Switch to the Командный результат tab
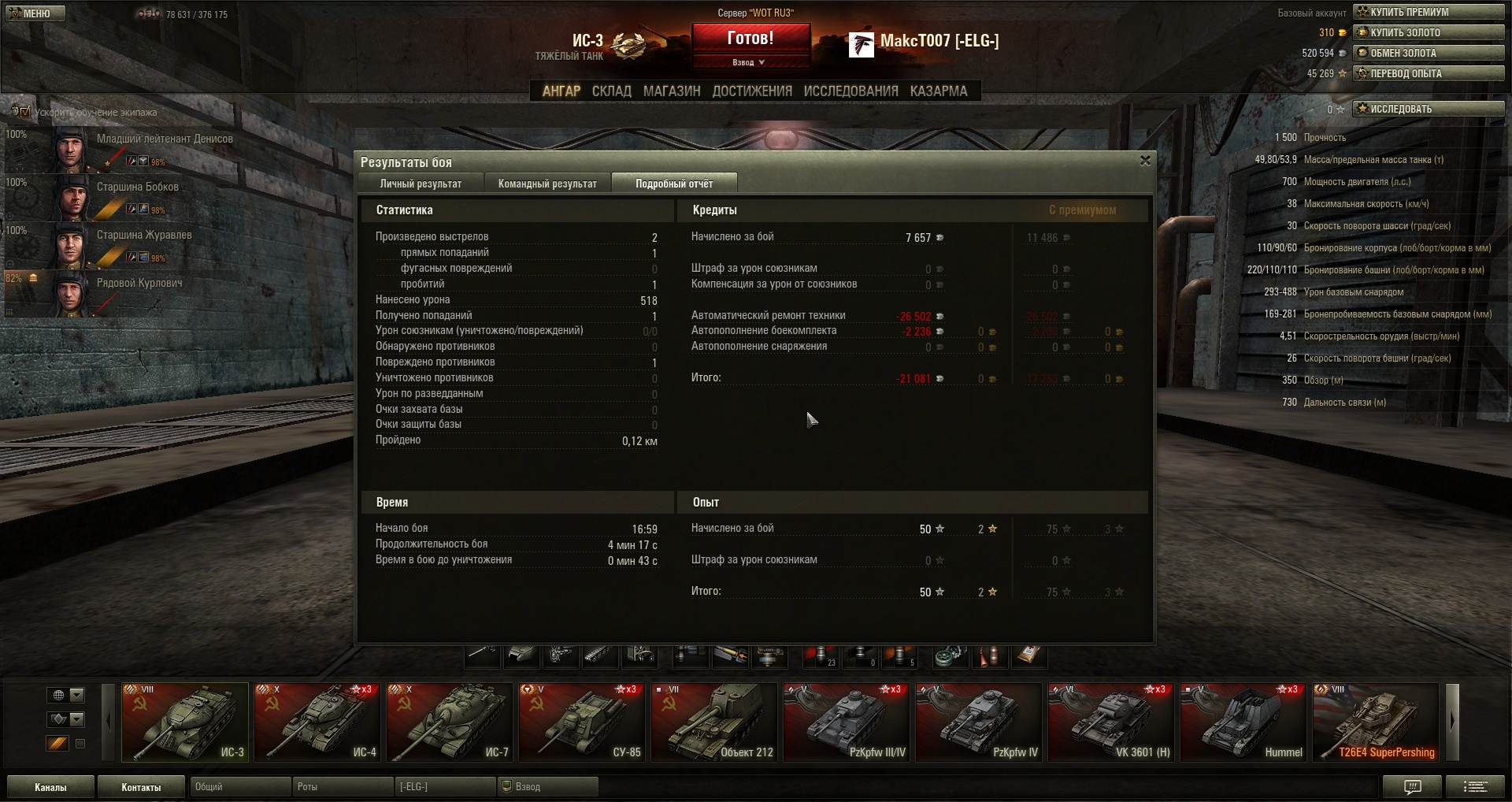The height and width of the screenshot is (802, 1512). pyautogui.click(x=547, y=184)
